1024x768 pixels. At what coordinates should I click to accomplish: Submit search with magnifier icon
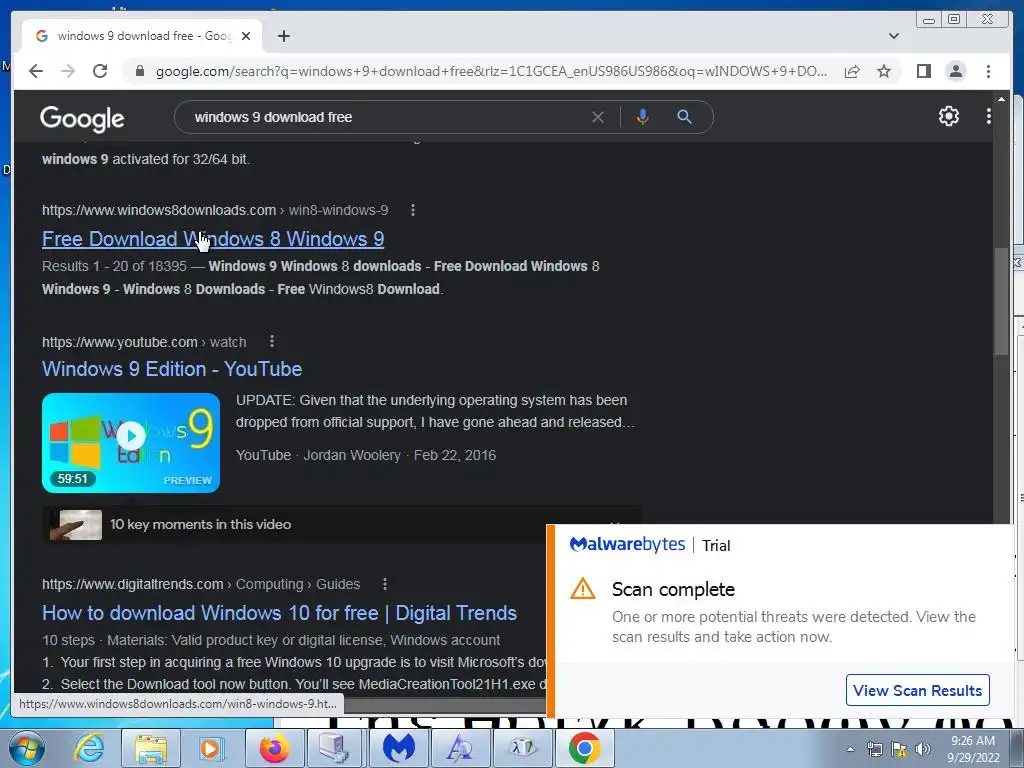[684, 117]
